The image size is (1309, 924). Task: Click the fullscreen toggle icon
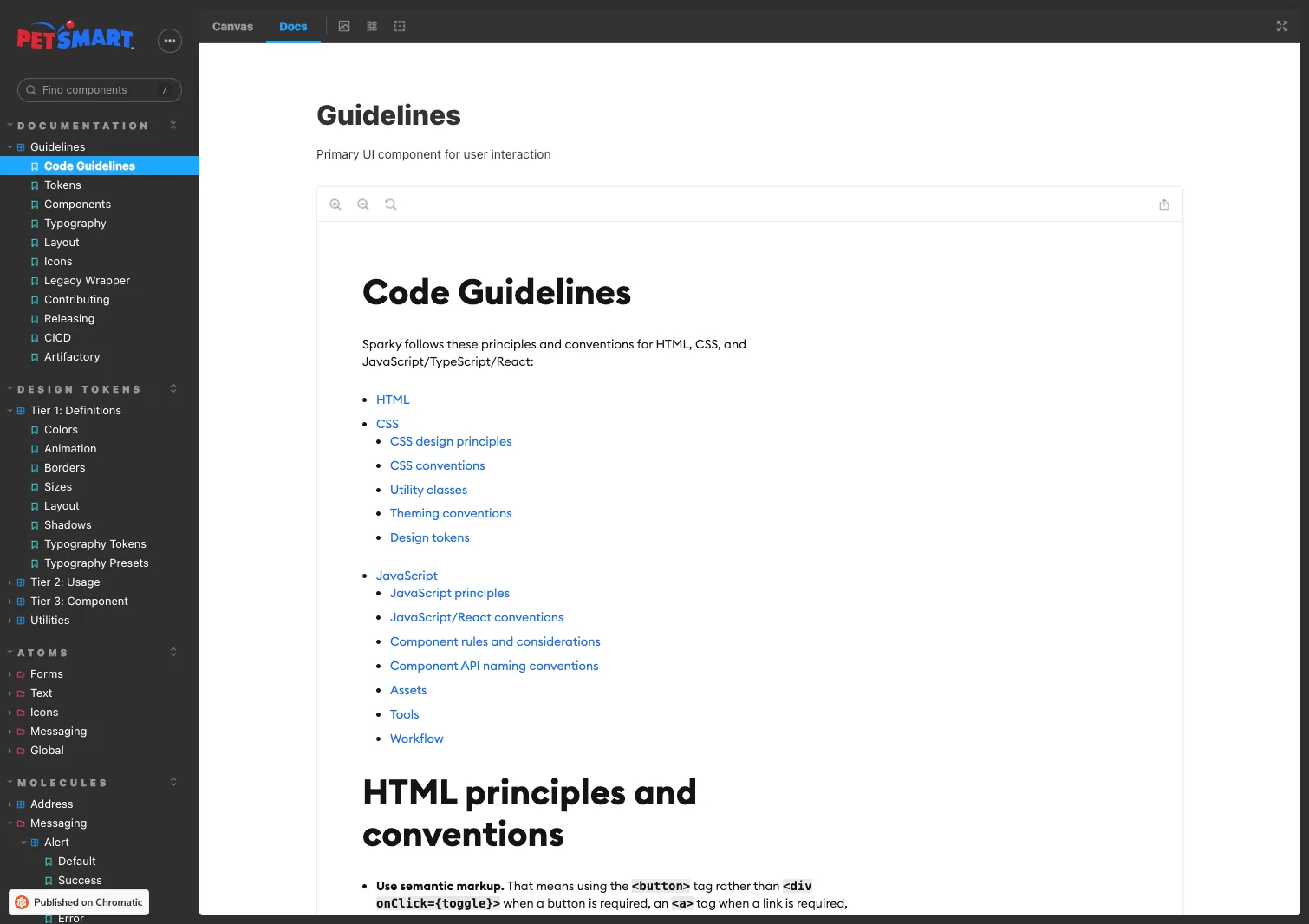click(1282, 26)
